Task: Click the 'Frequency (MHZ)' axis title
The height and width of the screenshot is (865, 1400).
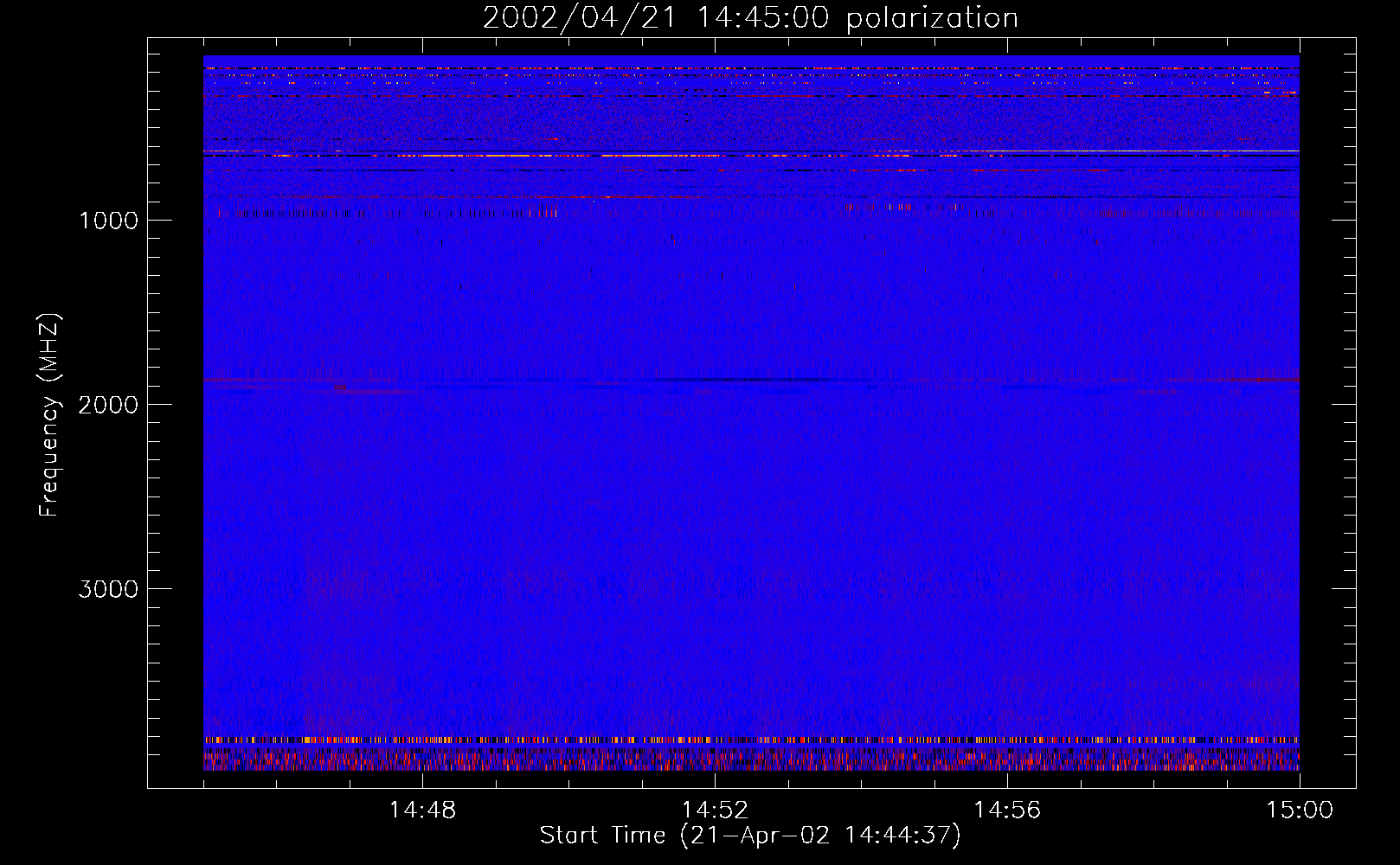Action: pyautogui.click(x=49, y=415)
